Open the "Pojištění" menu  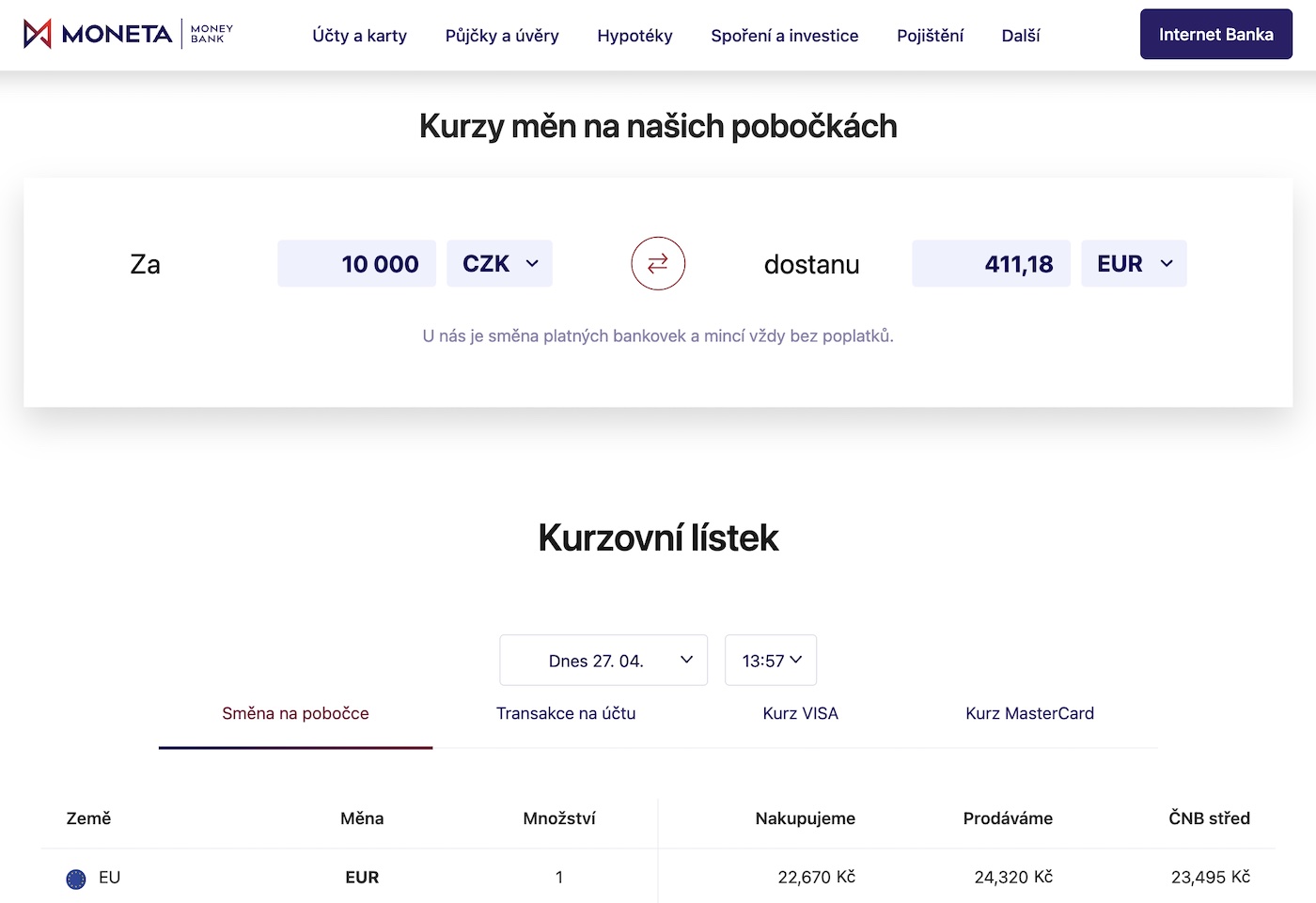931,35
